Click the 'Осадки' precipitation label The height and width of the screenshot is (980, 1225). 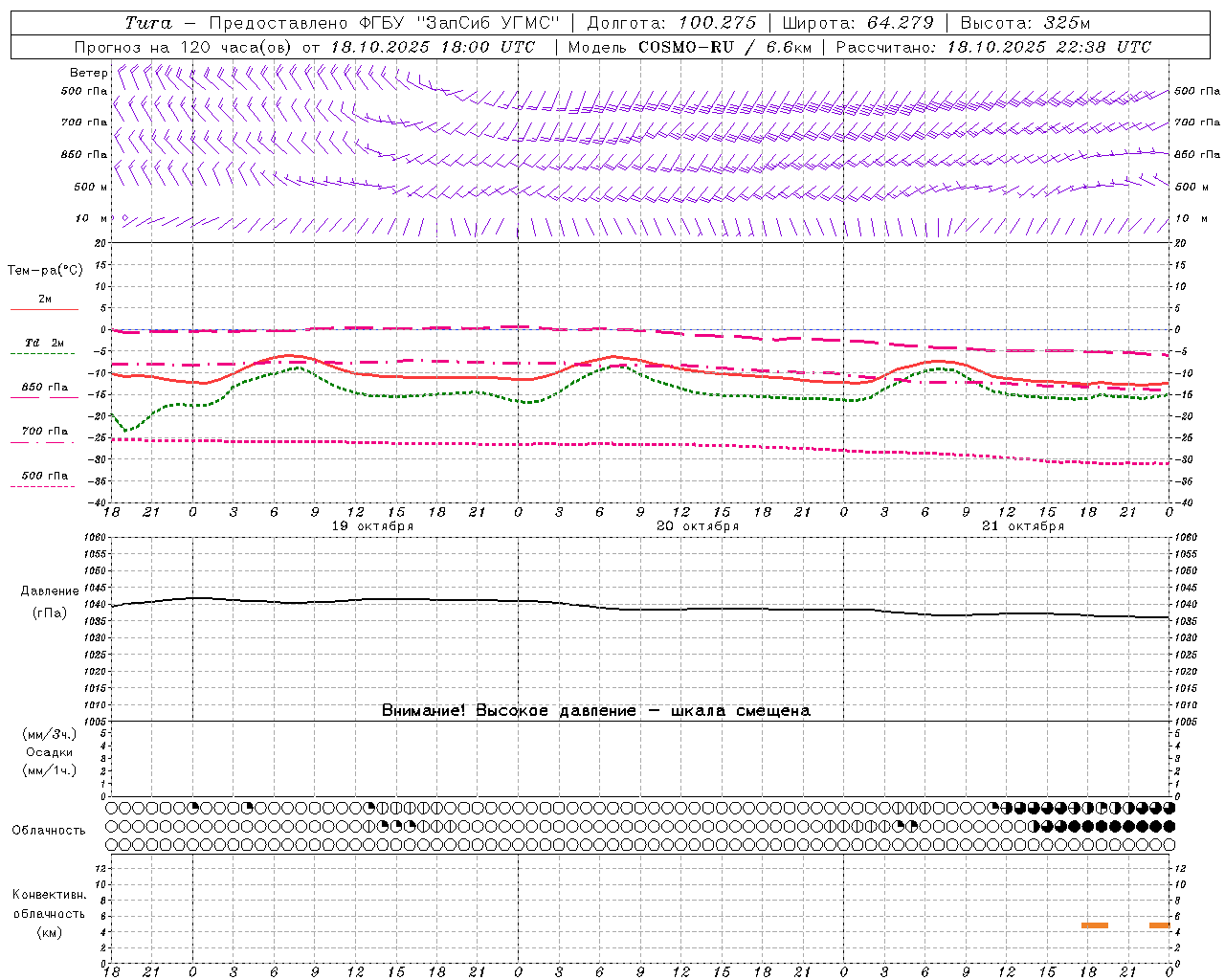click(x=50, y=752)
